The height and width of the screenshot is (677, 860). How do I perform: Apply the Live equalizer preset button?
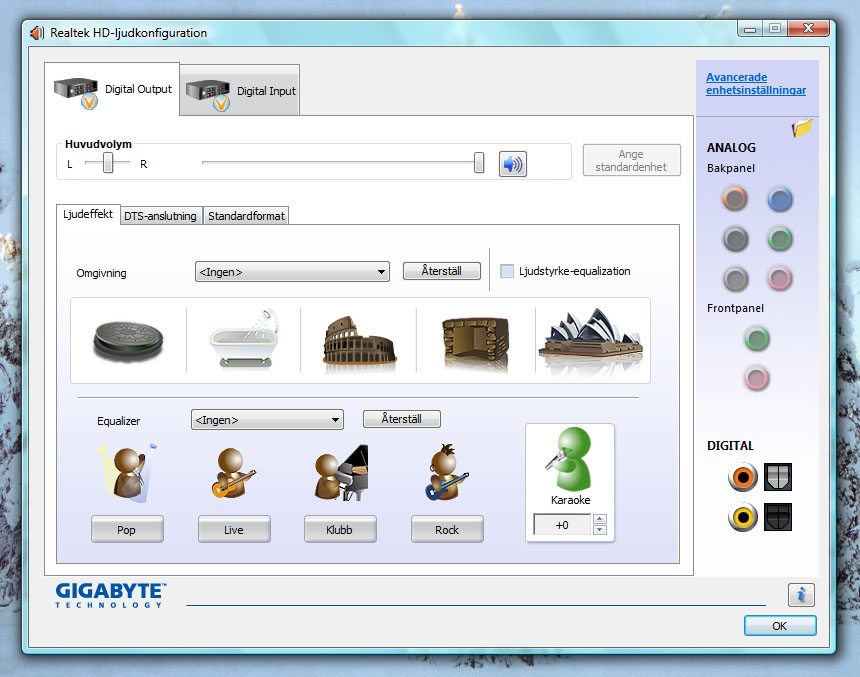point(234,529)
